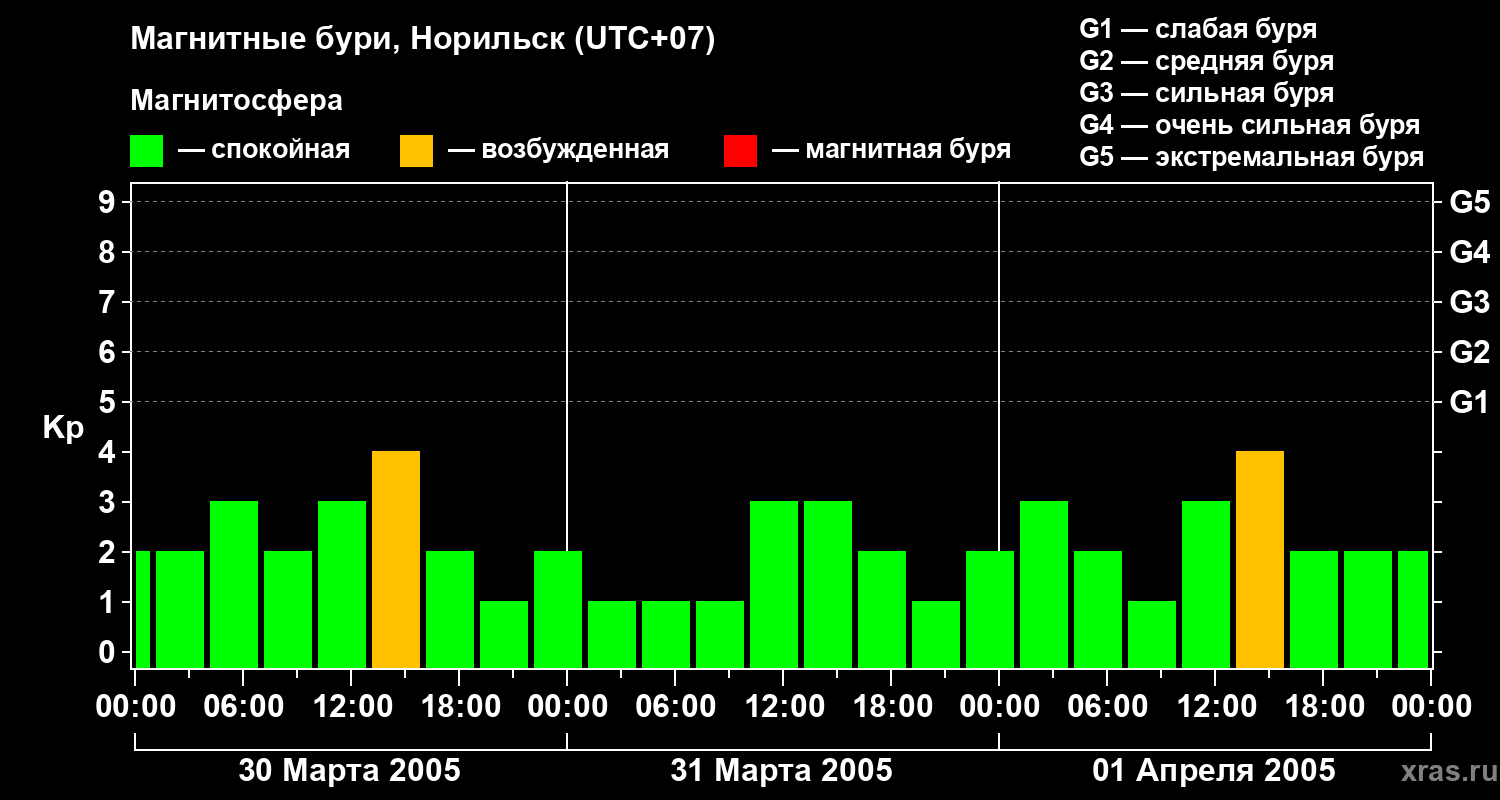Screen dimensions: 1500x800
Task: Click the '— возбужденная' legend label
Action: 558,150
